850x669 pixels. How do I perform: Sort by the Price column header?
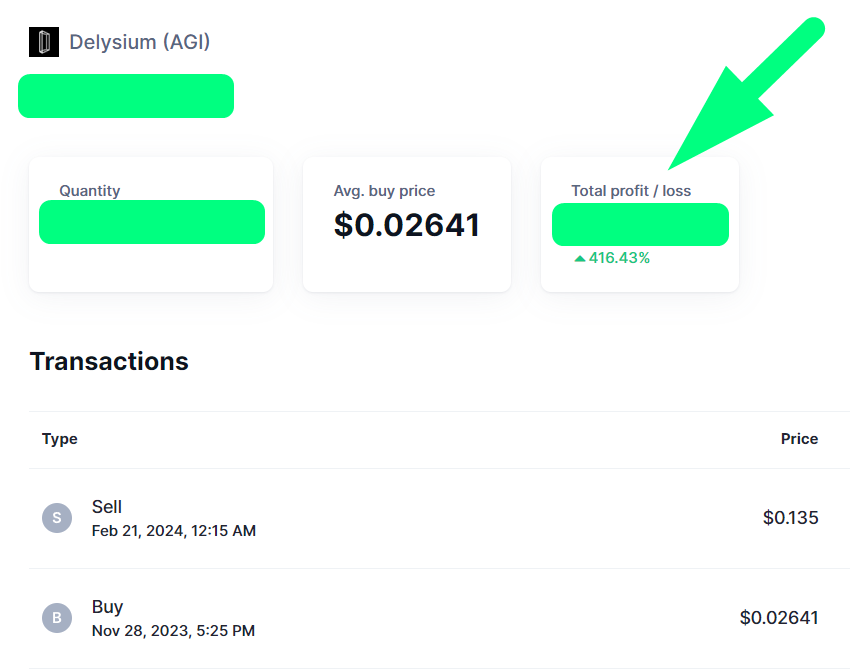(x=800, y=439)
